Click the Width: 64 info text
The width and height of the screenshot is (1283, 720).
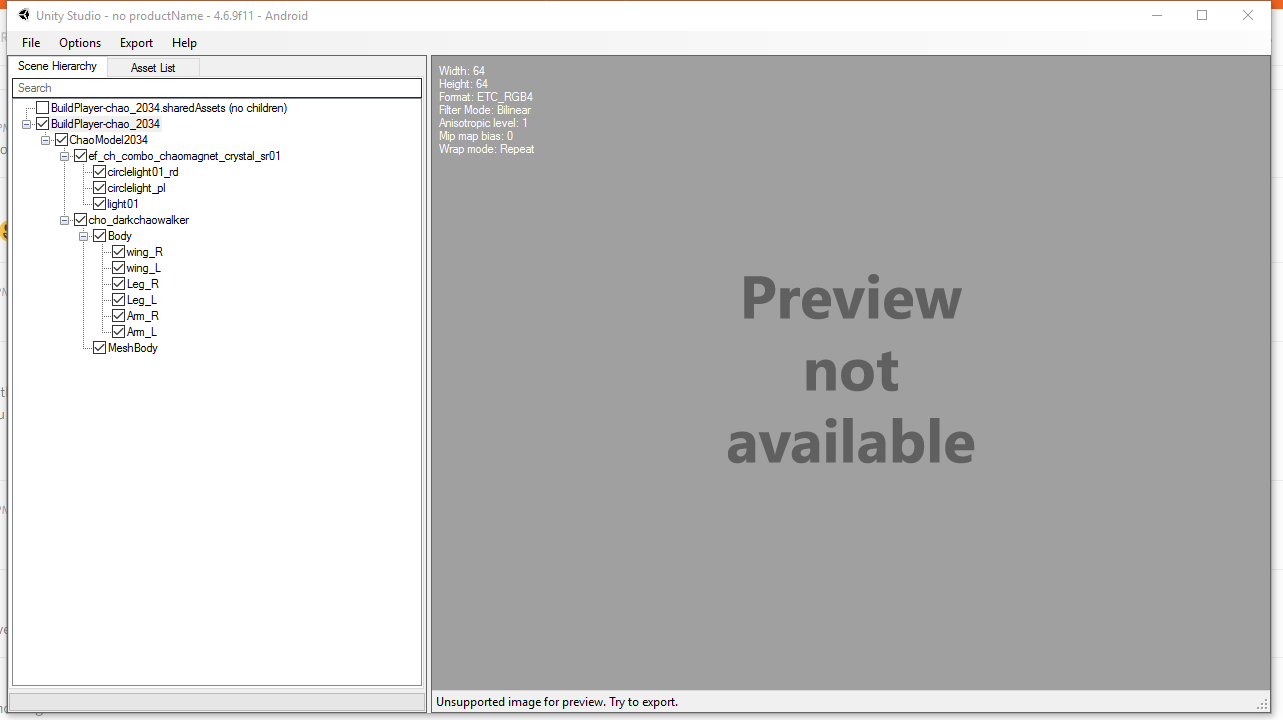(462, 71)
